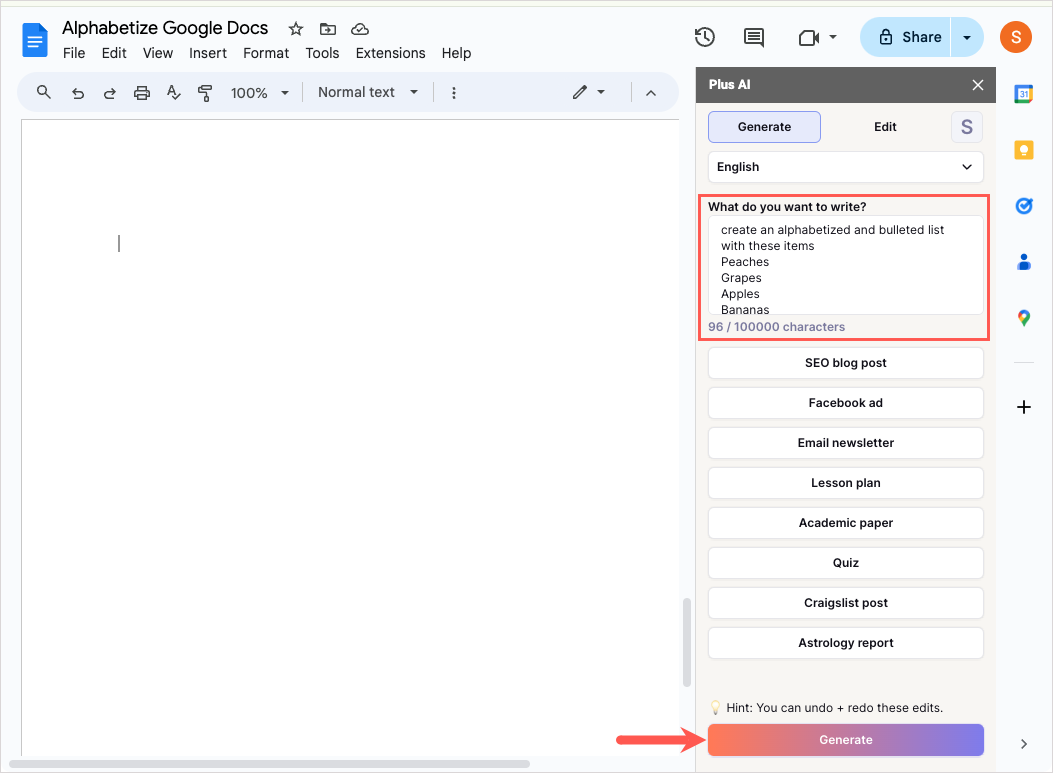This screenshot has height=773, width=1053.
Task: Choose the Craigslist post template
Action: click(x=845, y=603)
